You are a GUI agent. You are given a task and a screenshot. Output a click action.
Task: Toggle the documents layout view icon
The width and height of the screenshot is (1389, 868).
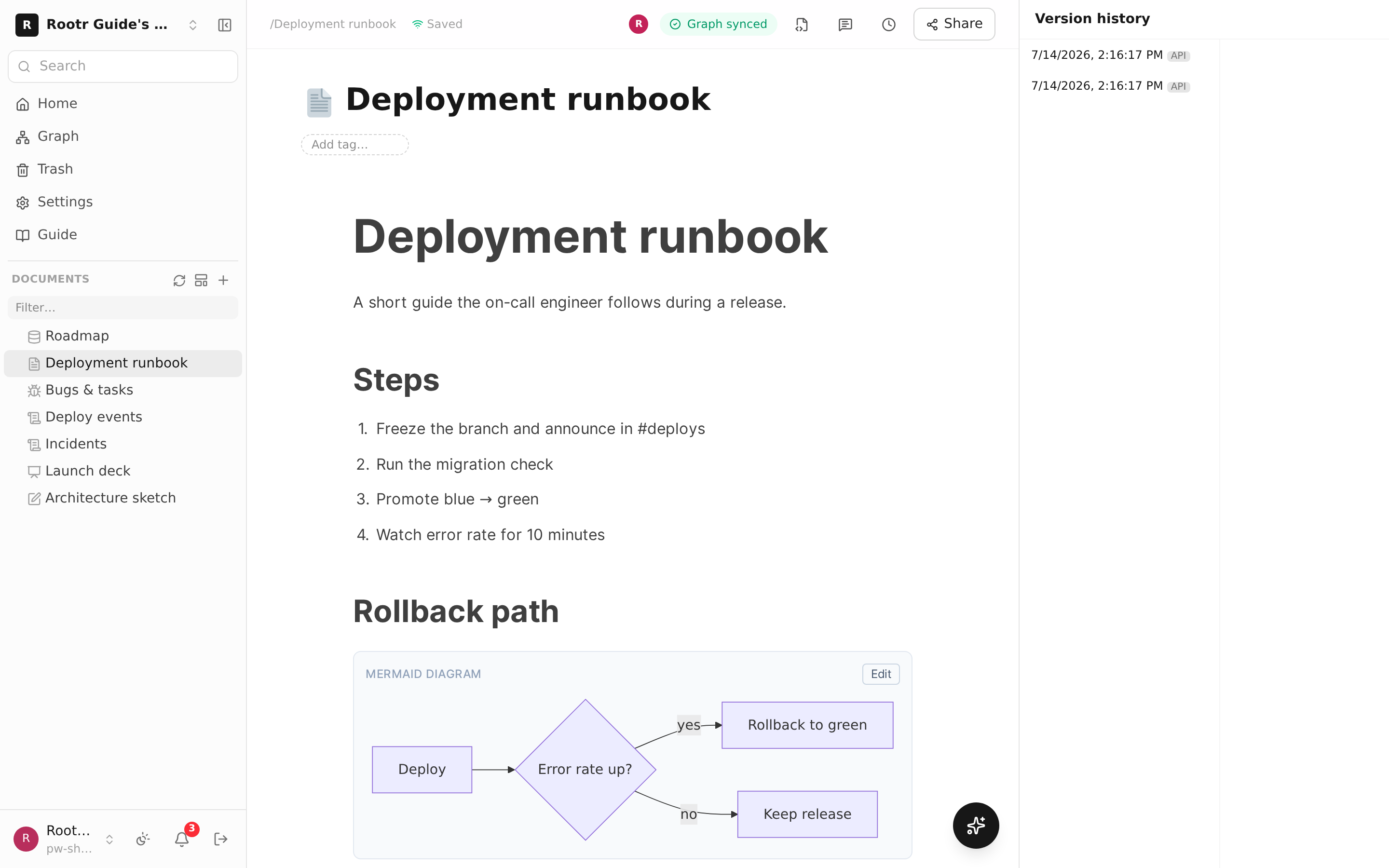click(x=201, y=280)
